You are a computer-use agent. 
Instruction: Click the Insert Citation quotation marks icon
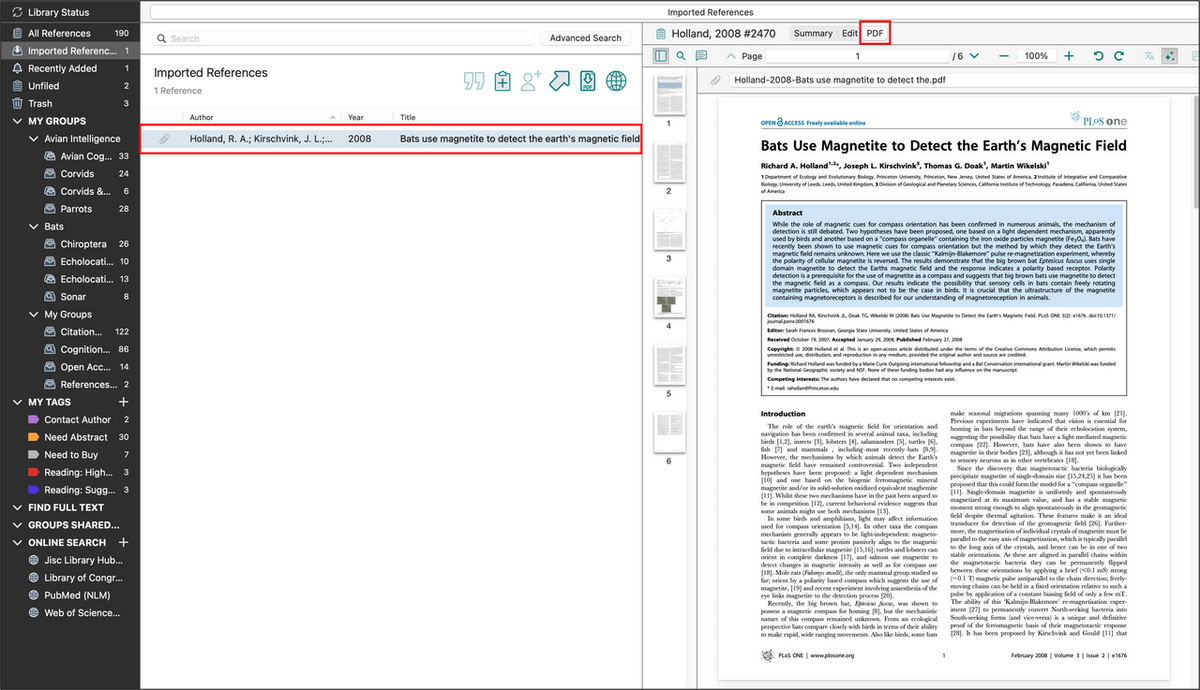474,81
